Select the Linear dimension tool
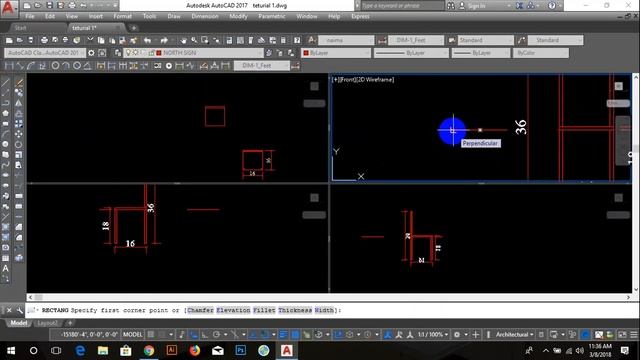The width and height of the screenshot is (640, 360). (9, 66)
